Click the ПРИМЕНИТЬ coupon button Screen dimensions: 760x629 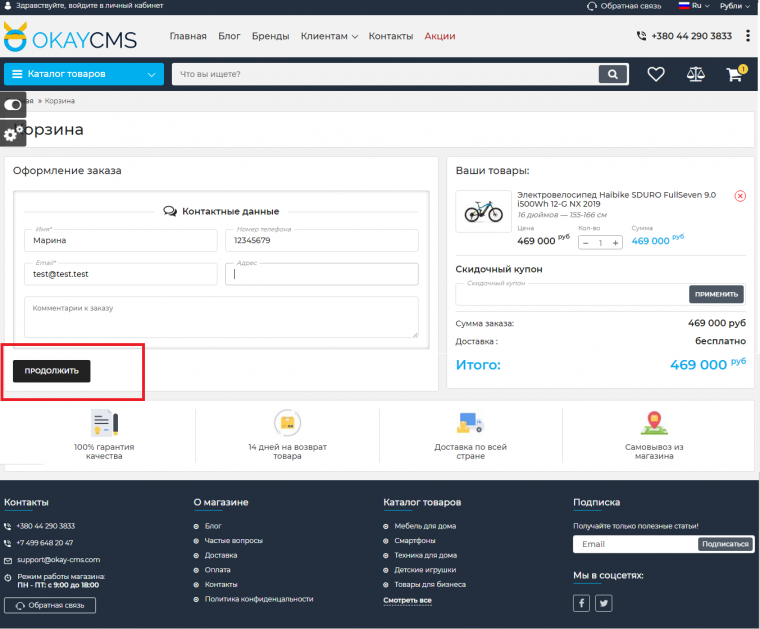point(717,294)
